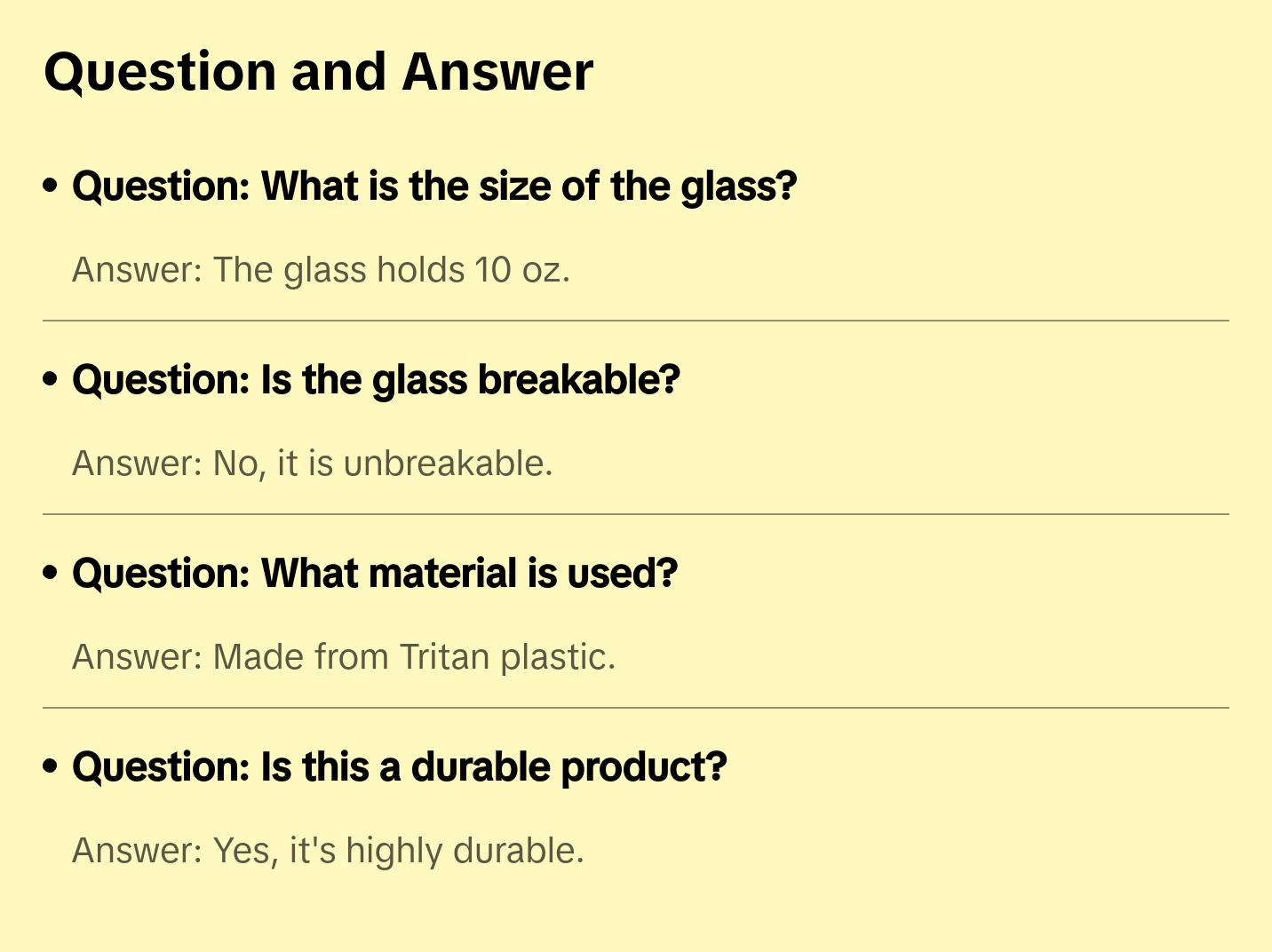Click the bullet beside the breakable question
This screenshot has width=1272, height=952.
pos(51,380)
